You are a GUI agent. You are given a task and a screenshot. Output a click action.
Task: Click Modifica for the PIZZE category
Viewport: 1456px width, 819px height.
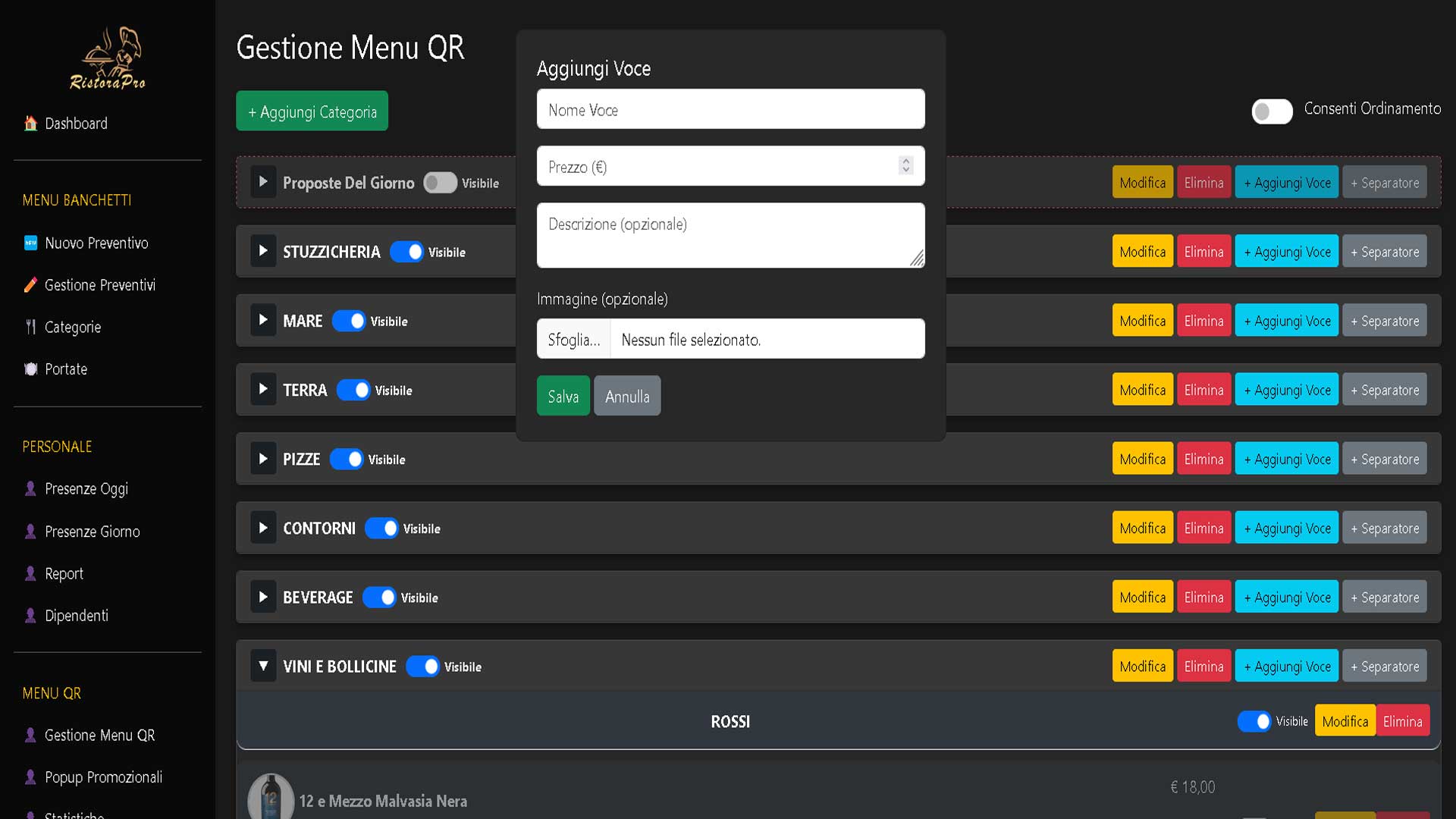(1143, 459)
